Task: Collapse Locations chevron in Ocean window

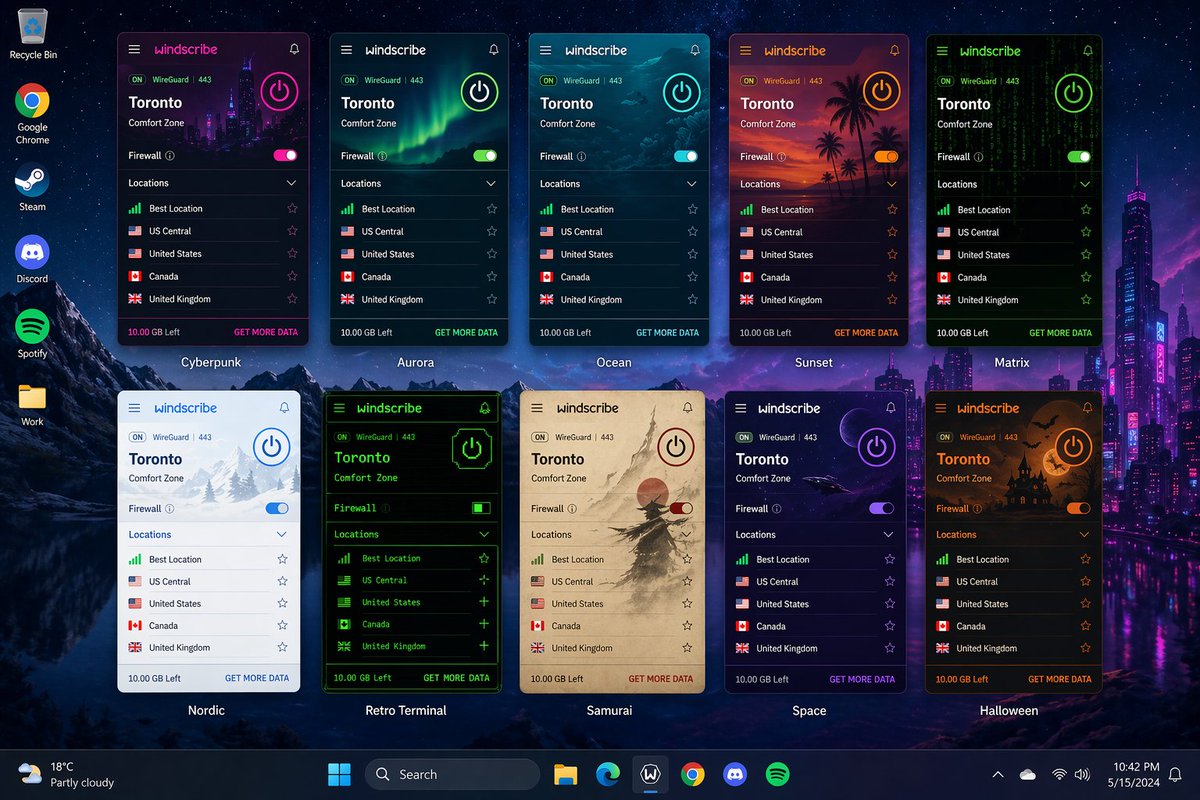Action: point(692,184)
